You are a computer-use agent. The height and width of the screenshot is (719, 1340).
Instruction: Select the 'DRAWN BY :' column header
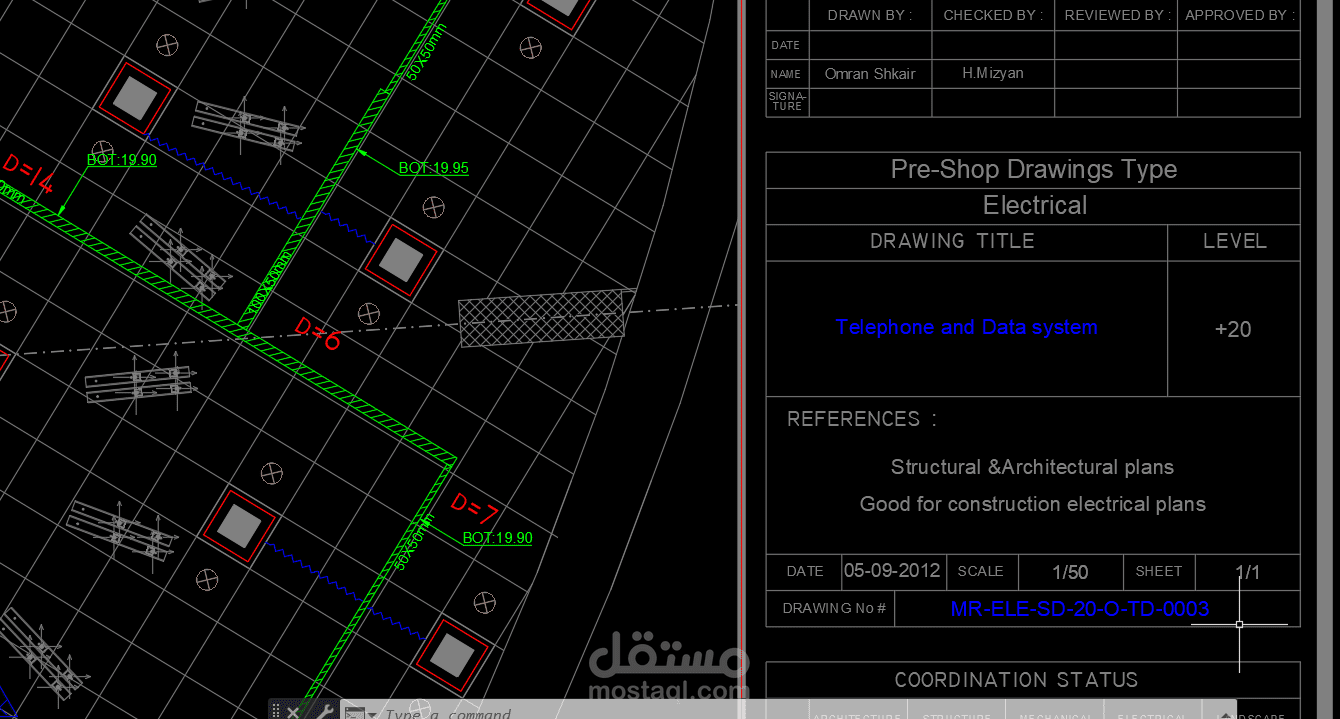point(870,15)
